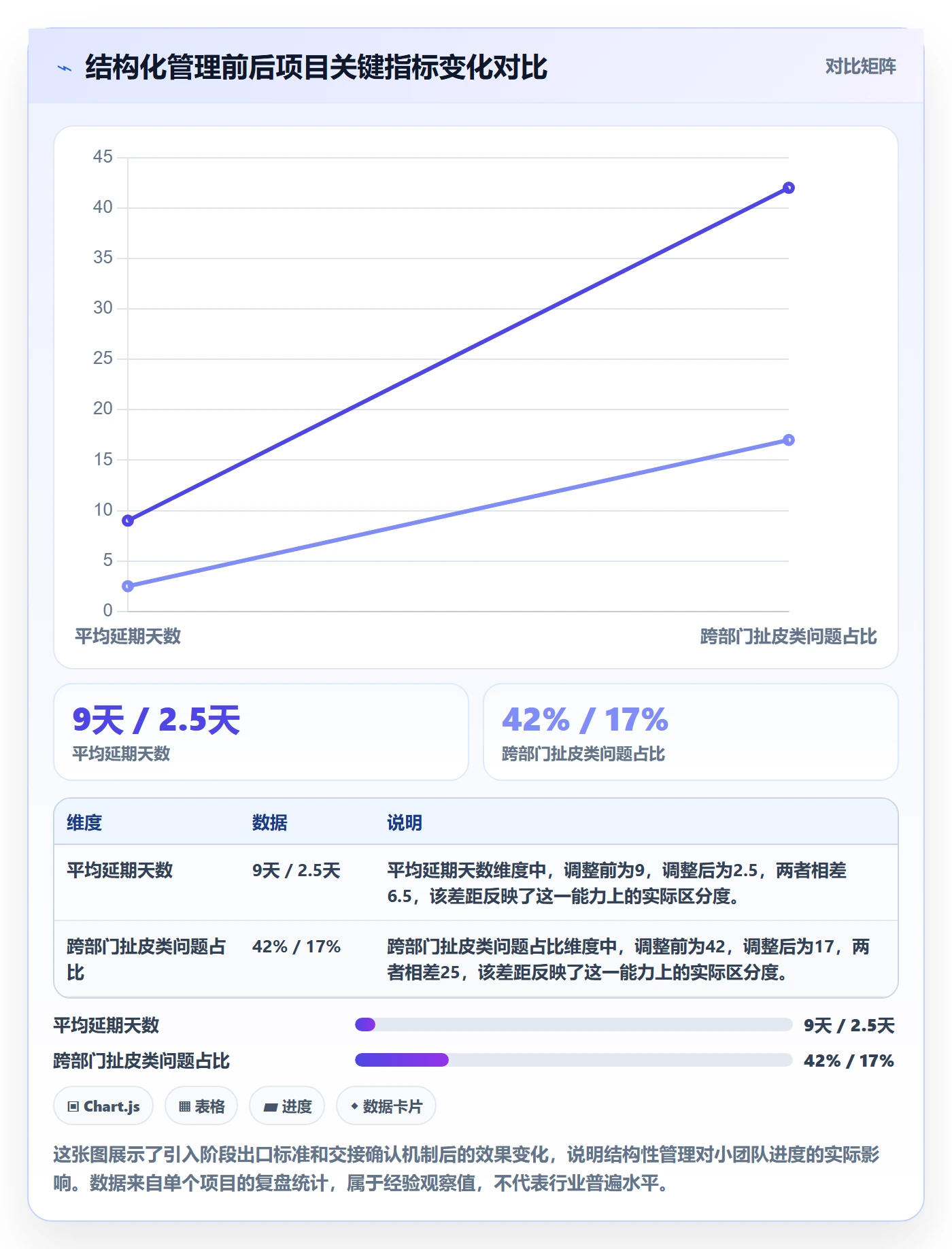Screen dimensions: 952x1249
Task: Click the 9天 / 2.5天 value beside progress bar
Action: tap(849, 1025)
